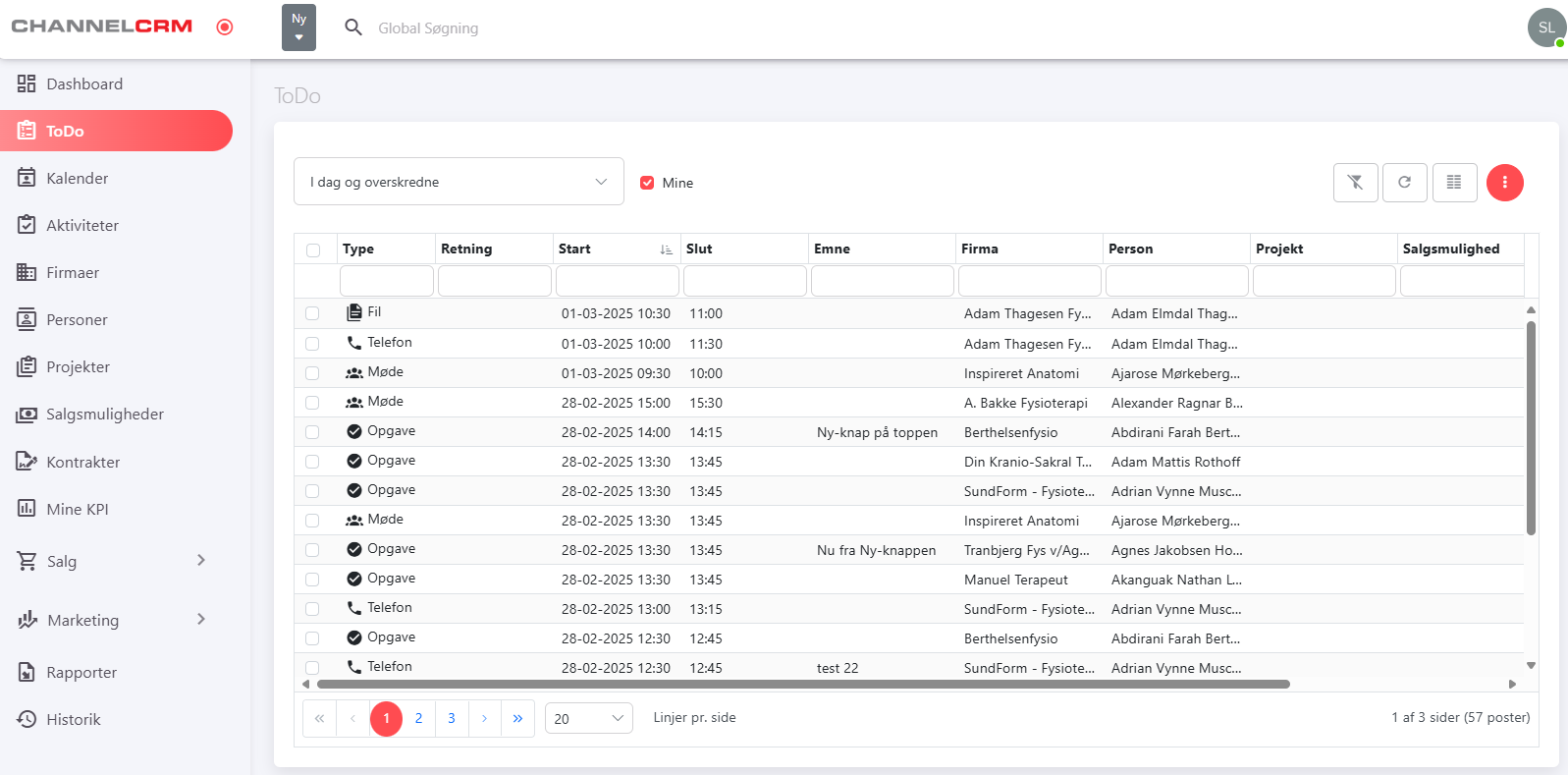Viewport: 1568px width, 775px height.
Task: Open the SL user avatar
Action: [x=1546, y=28]
